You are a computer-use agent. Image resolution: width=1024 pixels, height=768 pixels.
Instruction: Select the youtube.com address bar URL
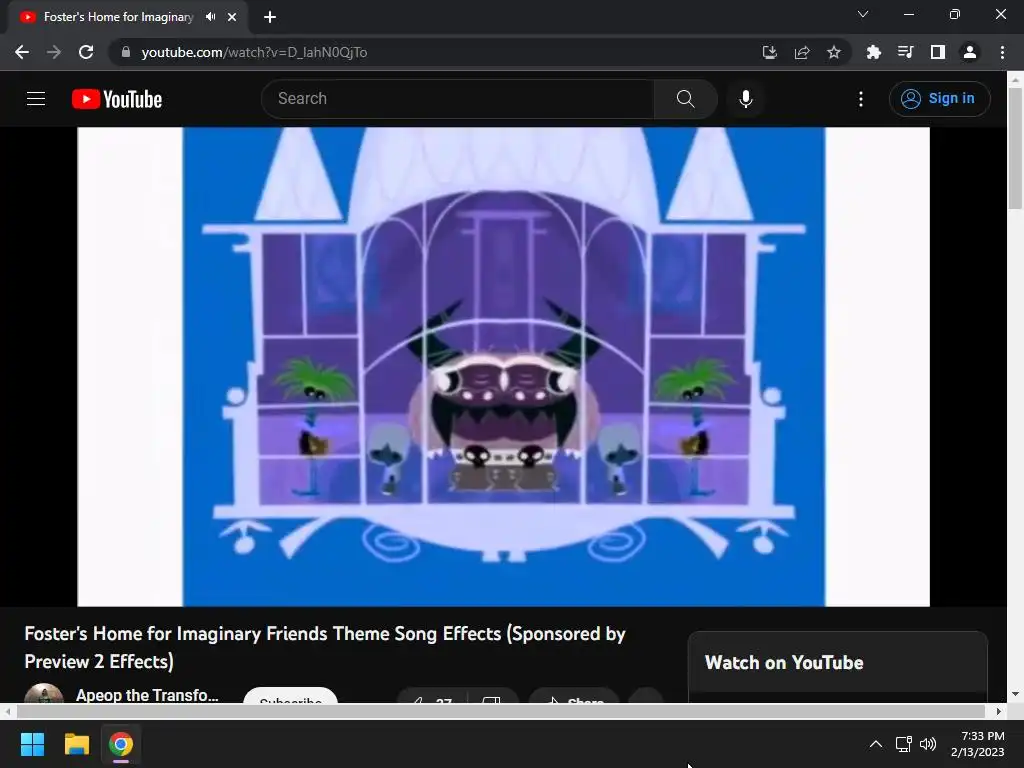pyautogui.click(x=254, y=52)
